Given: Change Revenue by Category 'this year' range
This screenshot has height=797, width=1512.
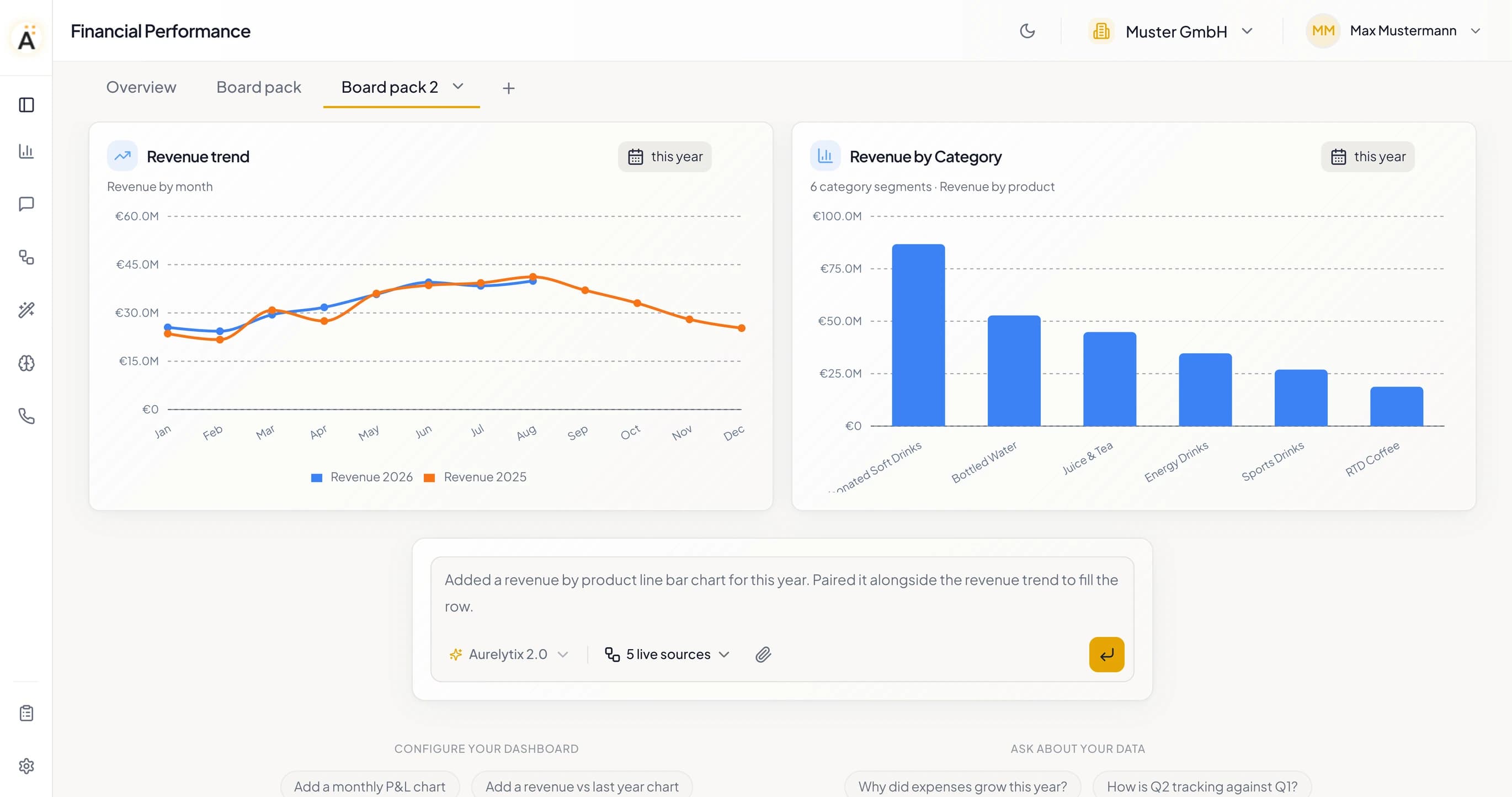Looking at the screenshot, I should pyautogui.click(x=1367, y=157).
